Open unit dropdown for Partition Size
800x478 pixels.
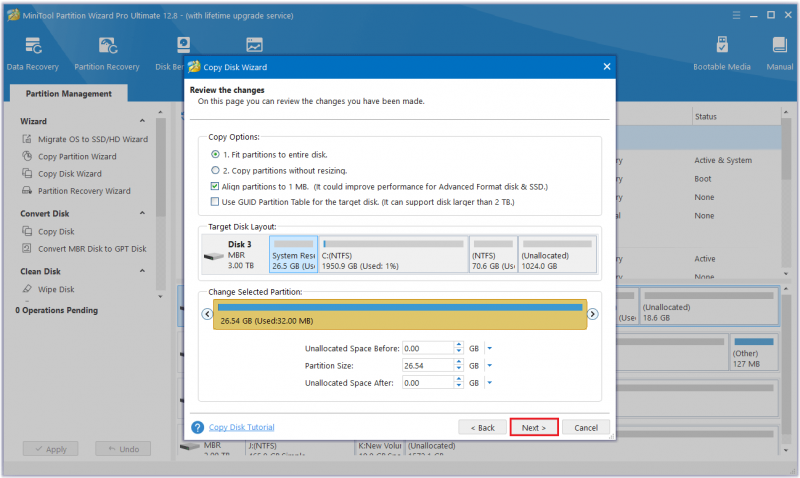[490, 366]
